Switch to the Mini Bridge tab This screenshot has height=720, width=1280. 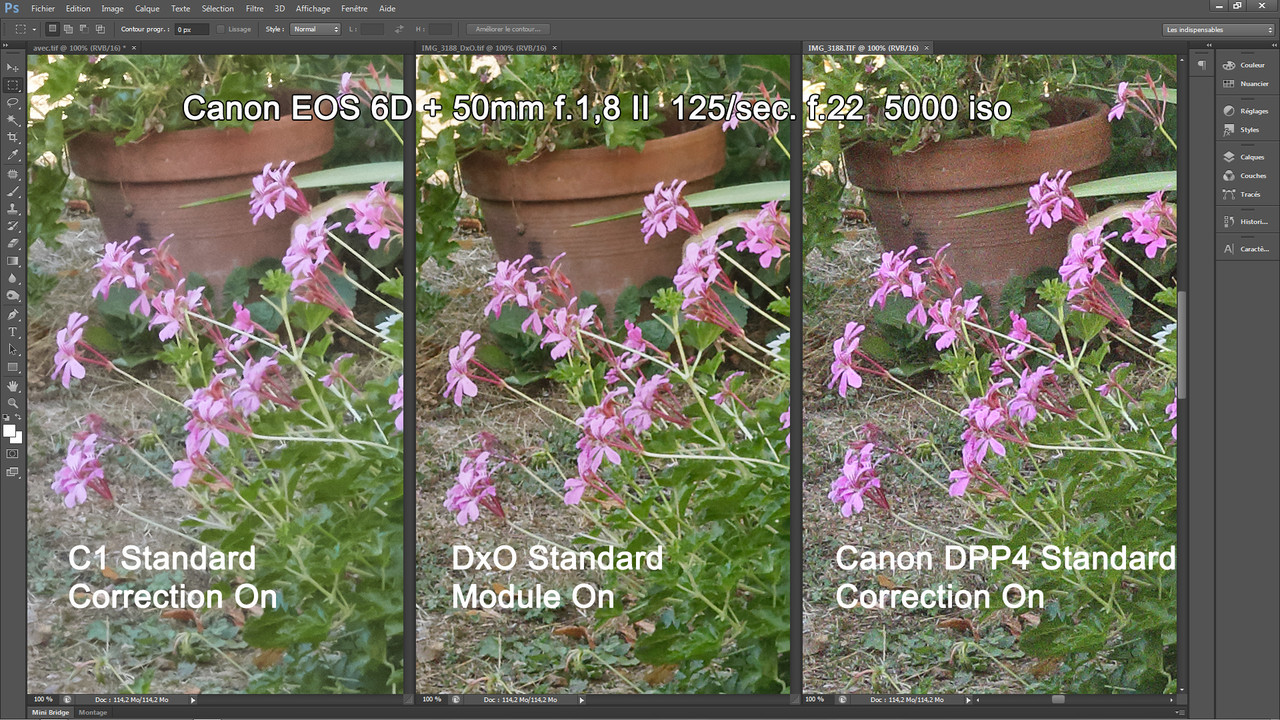[51, 713]
